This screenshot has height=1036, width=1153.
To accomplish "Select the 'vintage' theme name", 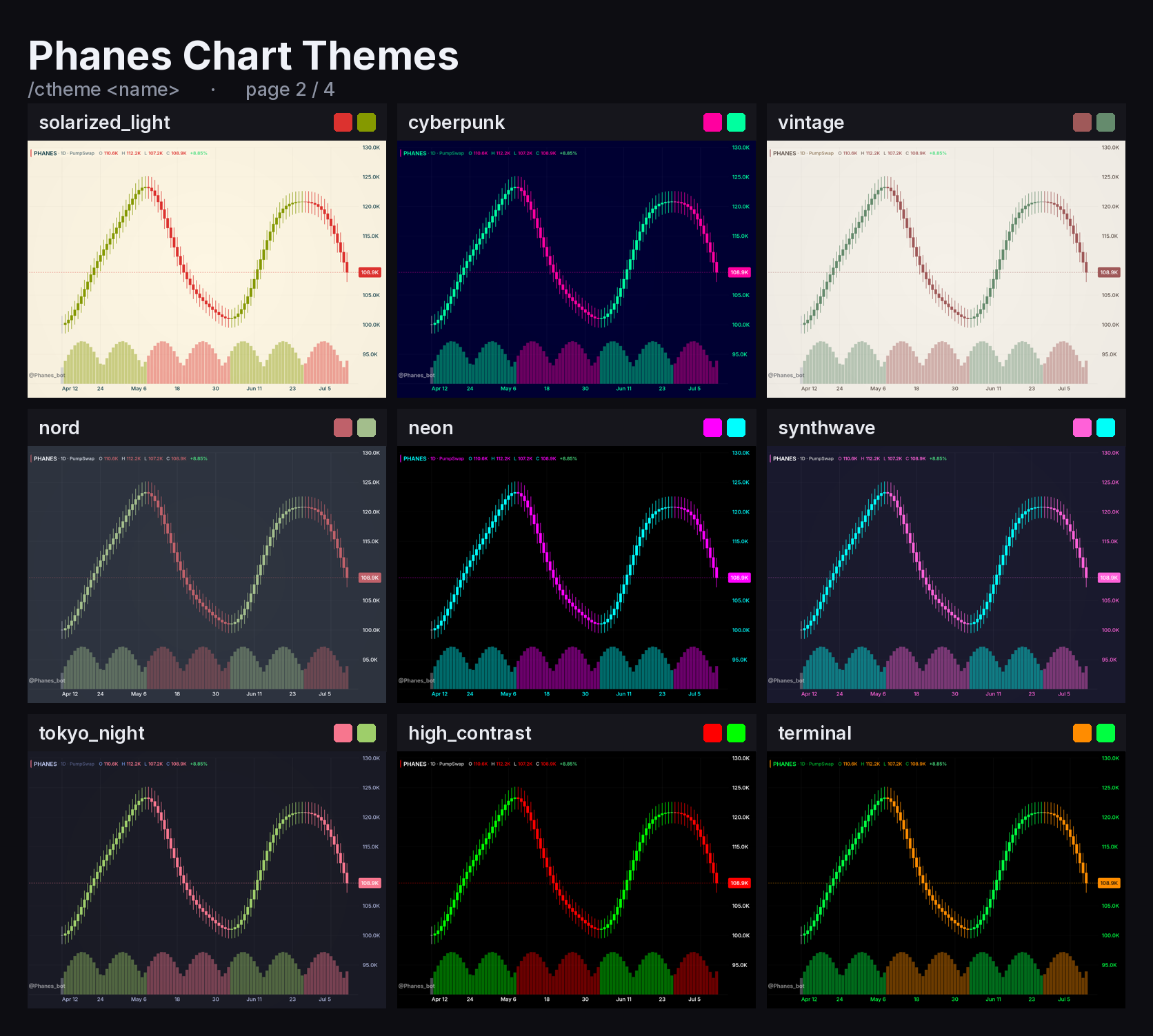I will (x=811, y=123).
